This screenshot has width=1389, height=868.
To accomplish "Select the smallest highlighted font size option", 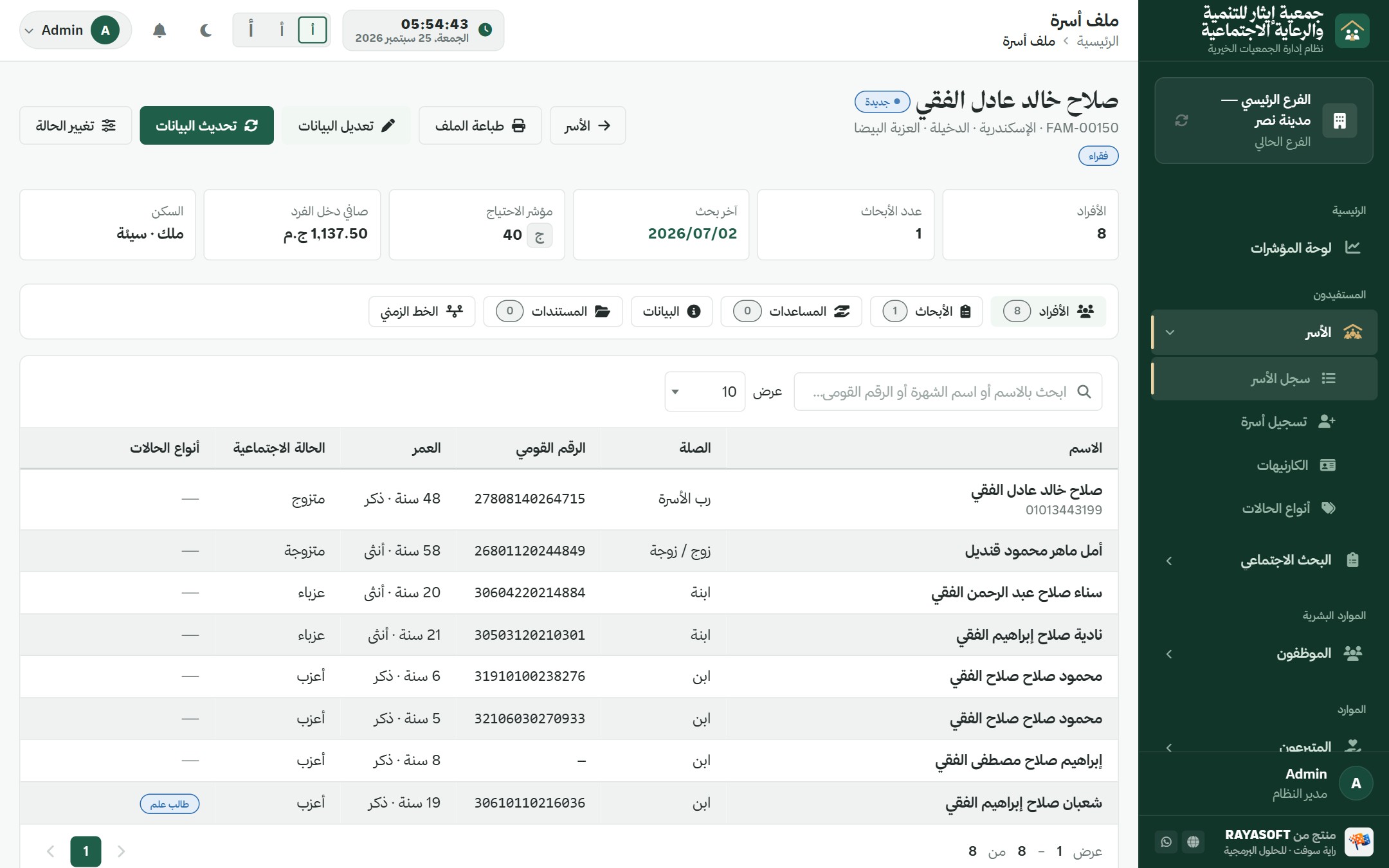I will coord(313,30).
